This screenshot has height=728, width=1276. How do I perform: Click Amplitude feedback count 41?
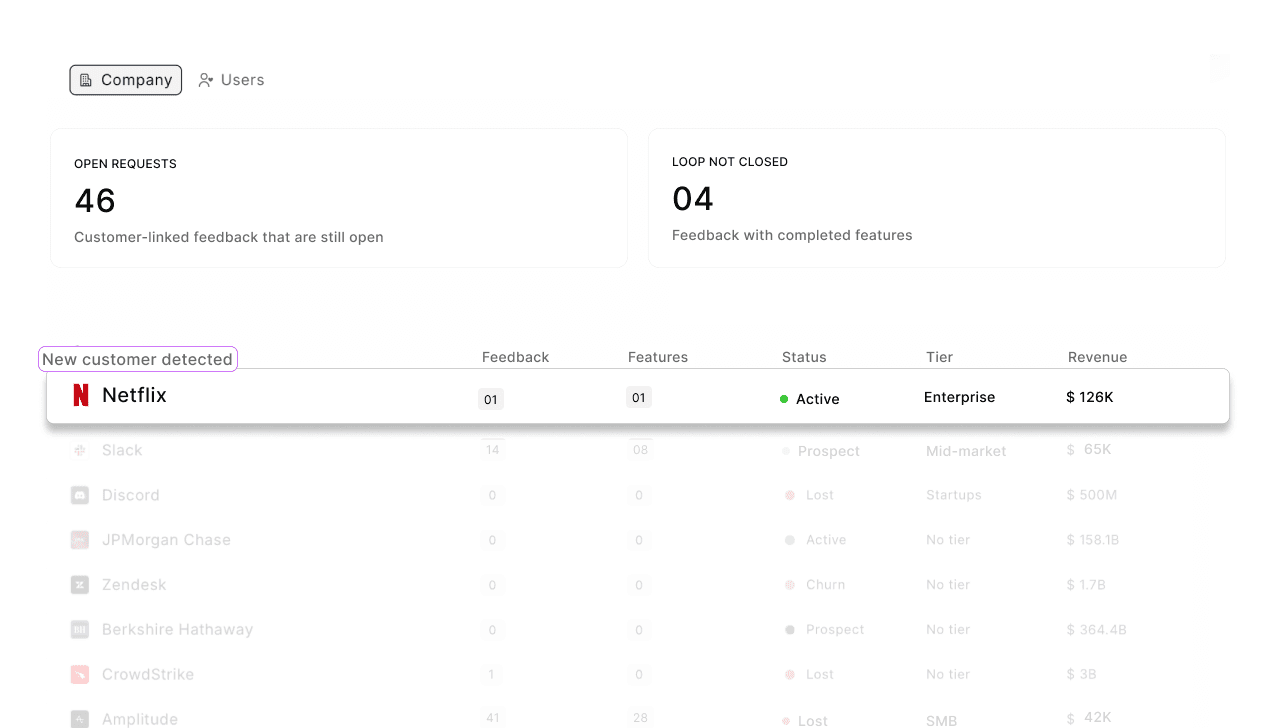[x=492, y=718]
